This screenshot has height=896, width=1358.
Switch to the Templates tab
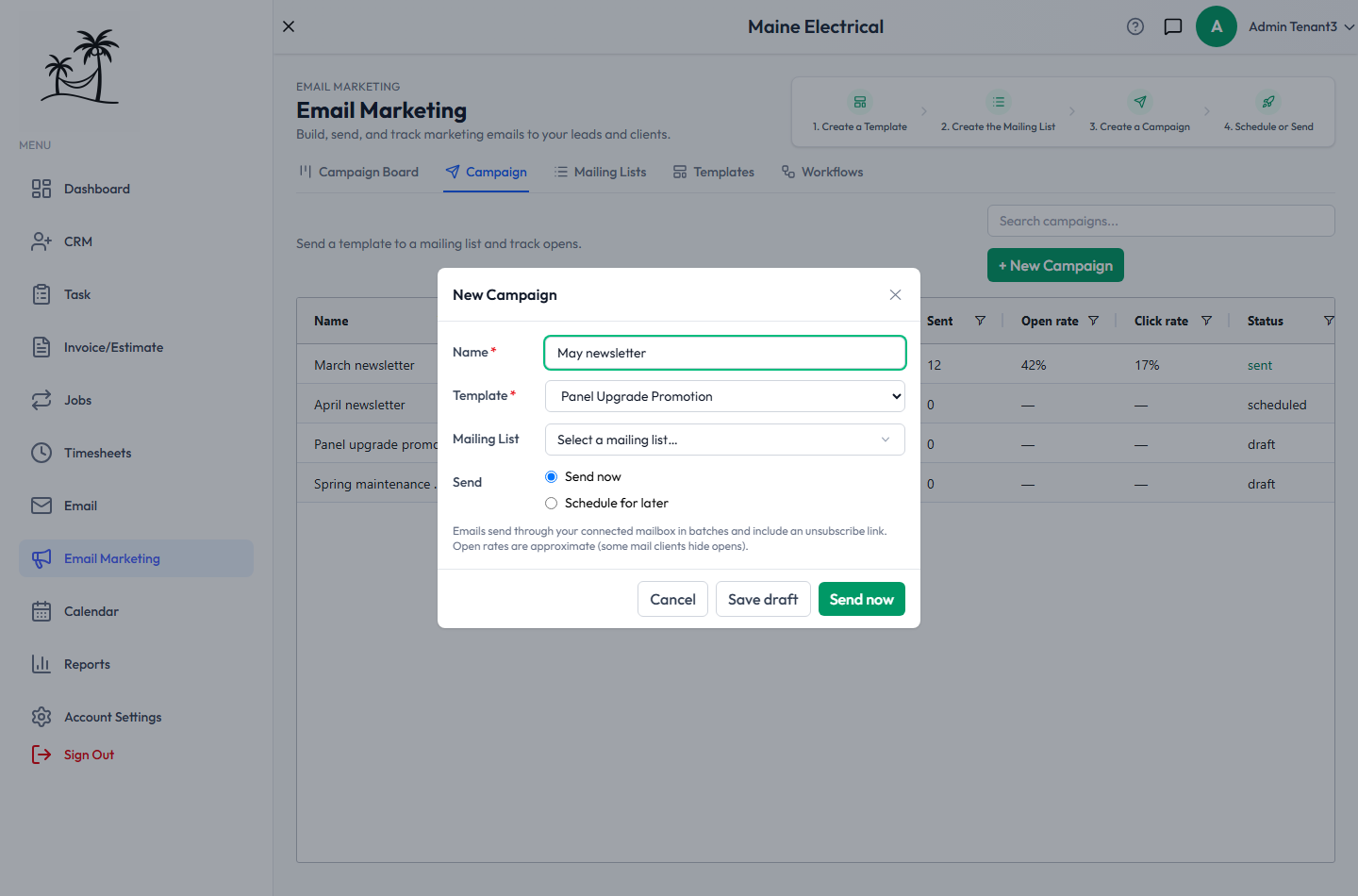[714, 172]
